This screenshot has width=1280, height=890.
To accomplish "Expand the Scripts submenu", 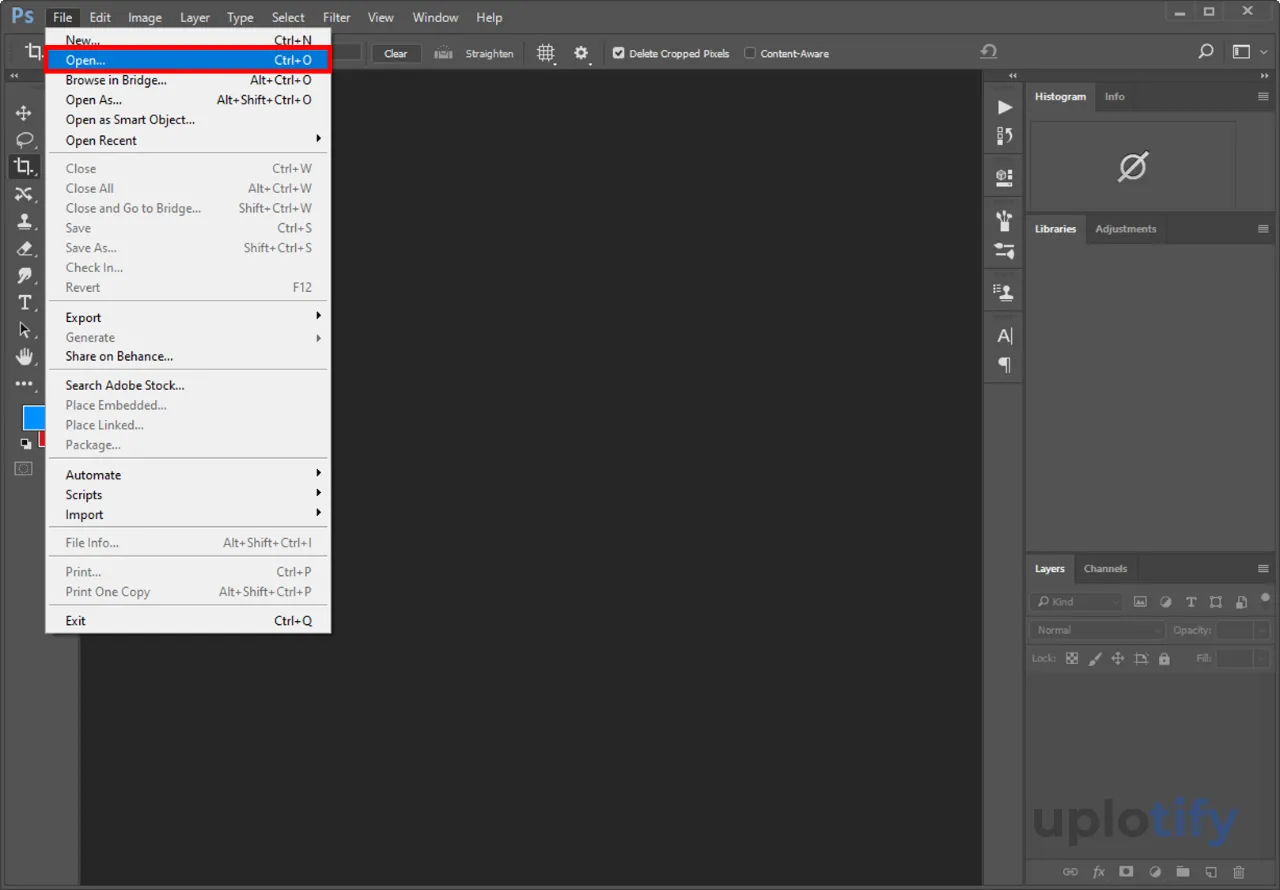I will pyautogui.click(x=188, y=495).
